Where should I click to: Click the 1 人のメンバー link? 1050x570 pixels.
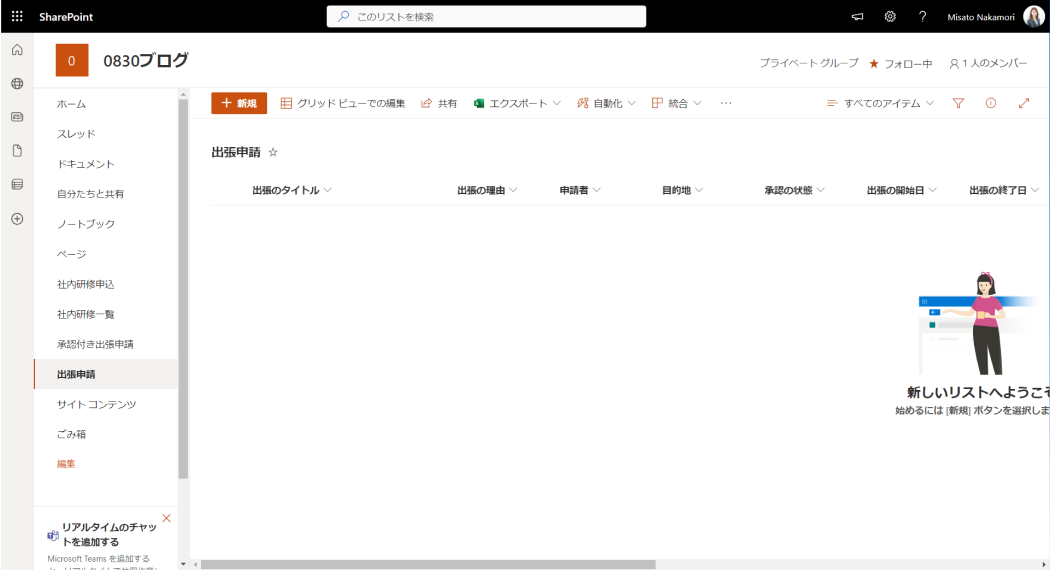click(x=988, y=63)
